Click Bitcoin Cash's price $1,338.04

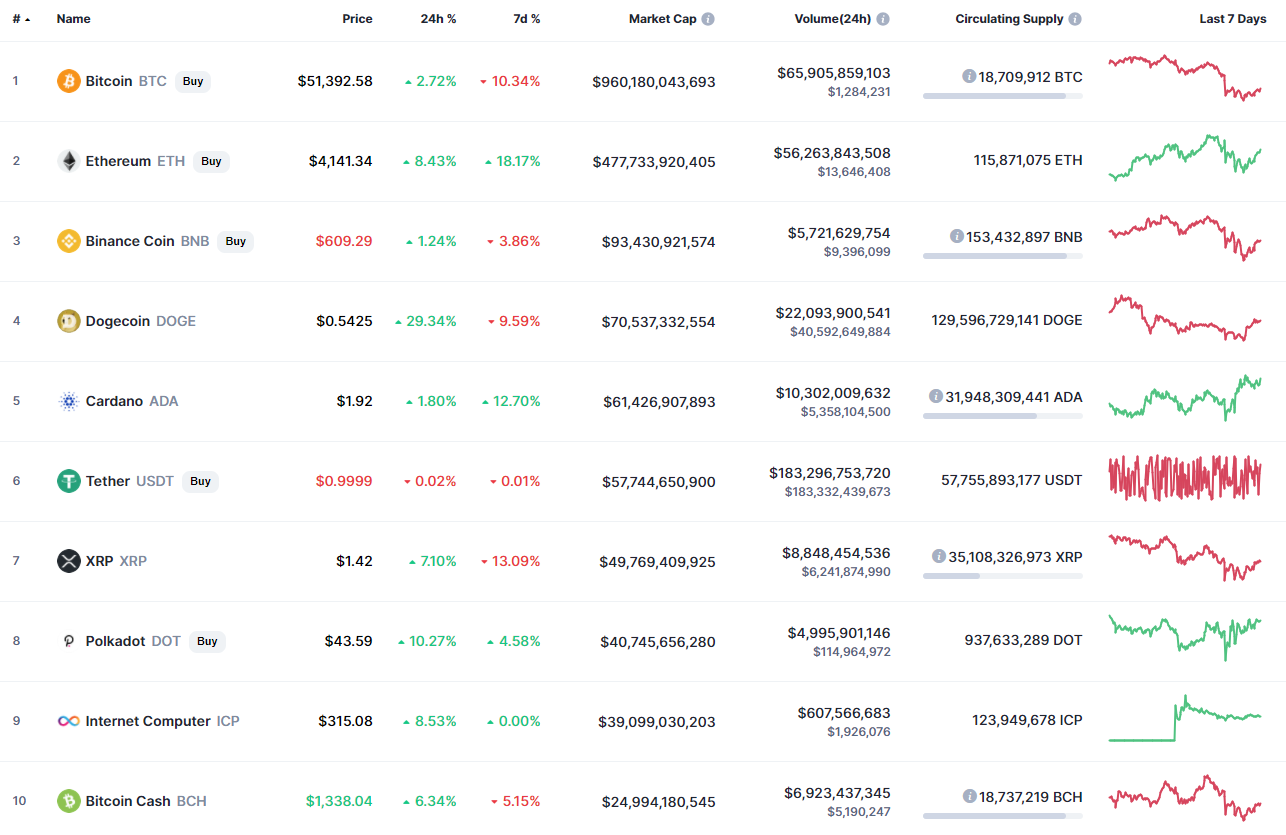click(340, 801)
